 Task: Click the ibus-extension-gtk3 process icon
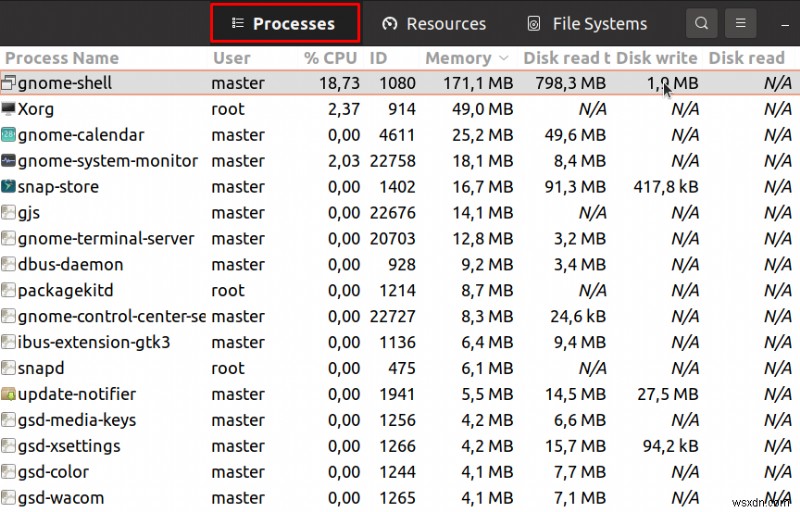pos(8,342)
